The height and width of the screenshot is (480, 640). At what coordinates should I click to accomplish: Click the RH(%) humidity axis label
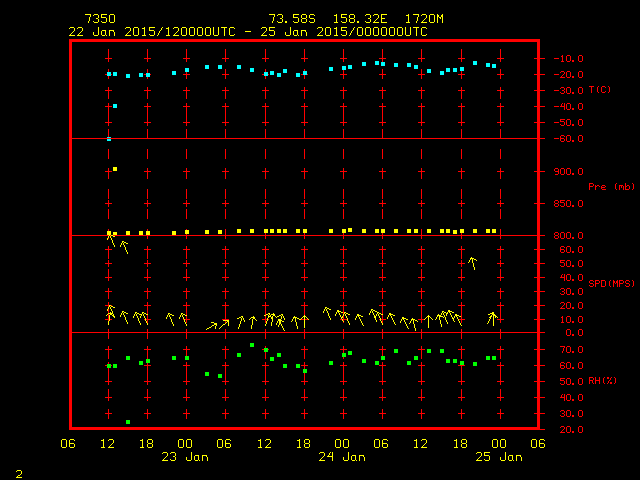(x=600, y=381)
